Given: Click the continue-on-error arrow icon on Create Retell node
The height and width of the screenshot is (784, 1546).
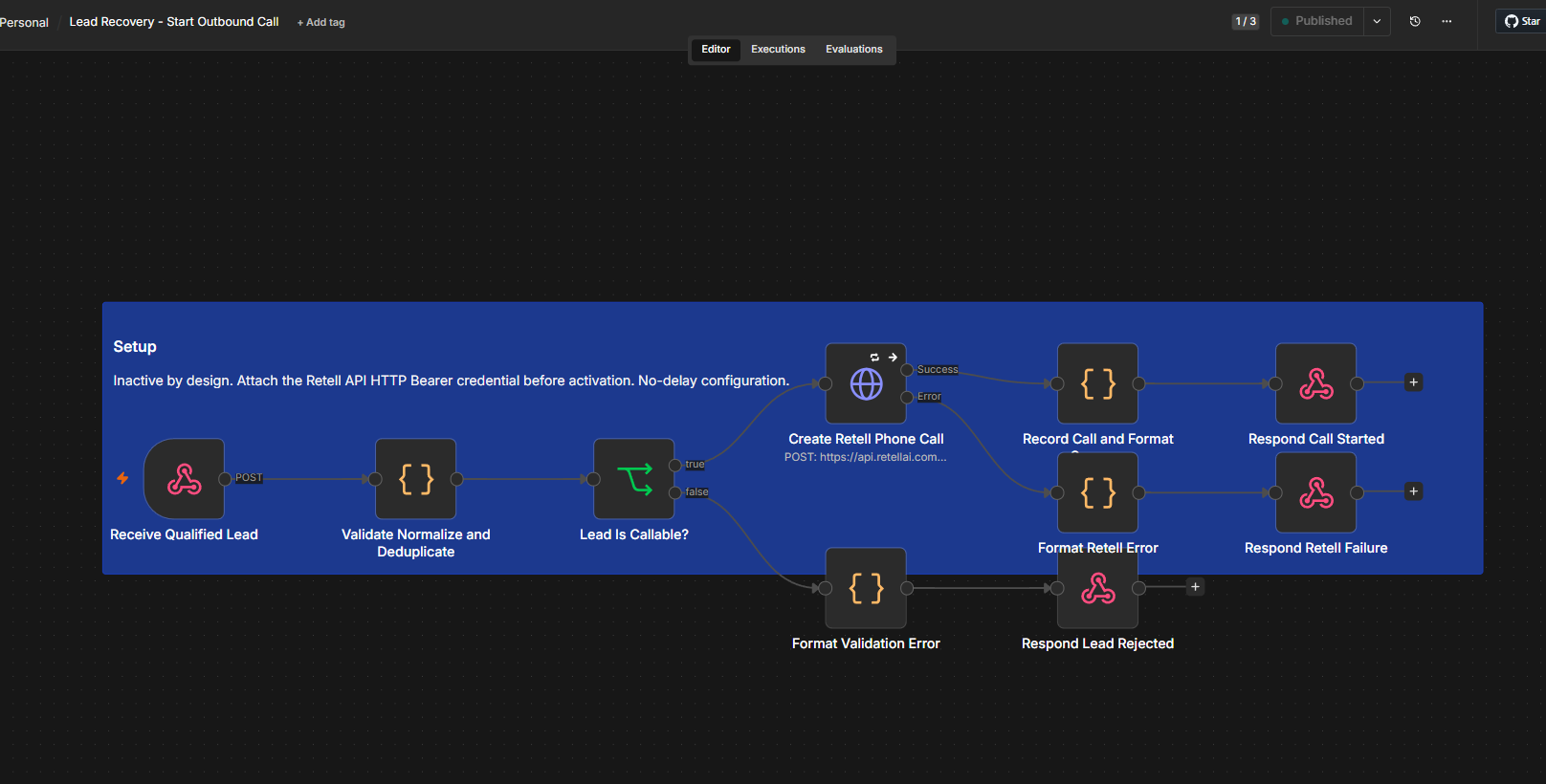Looking at the screenshot, I should 893,358.
